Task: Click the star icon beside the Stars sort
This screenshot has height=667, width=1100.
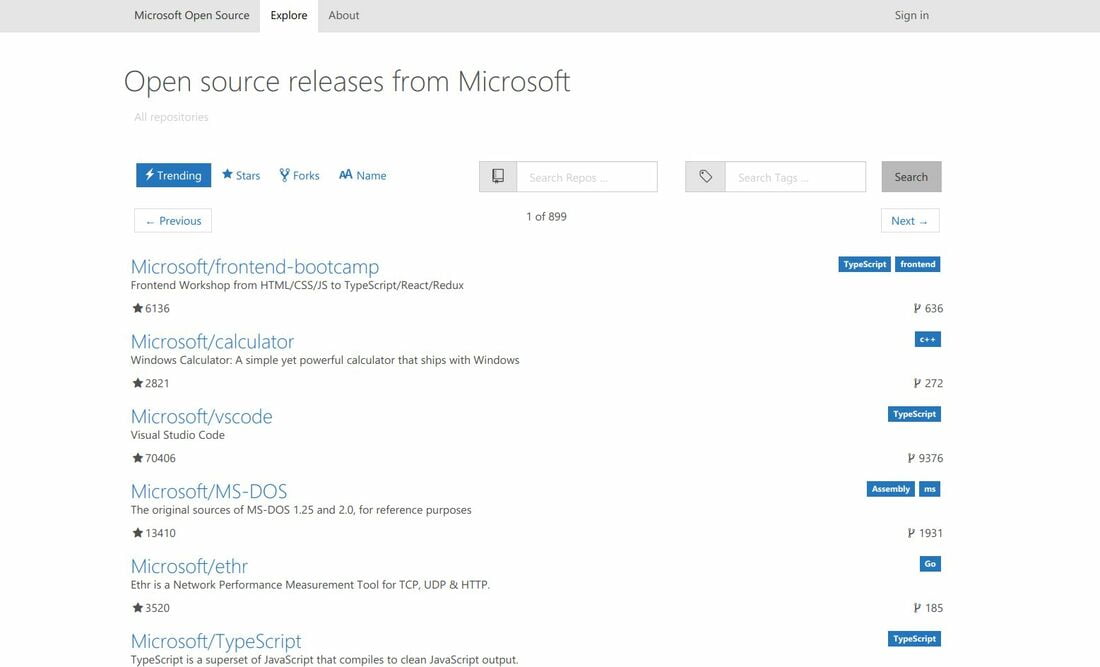Action: [227, 175]
